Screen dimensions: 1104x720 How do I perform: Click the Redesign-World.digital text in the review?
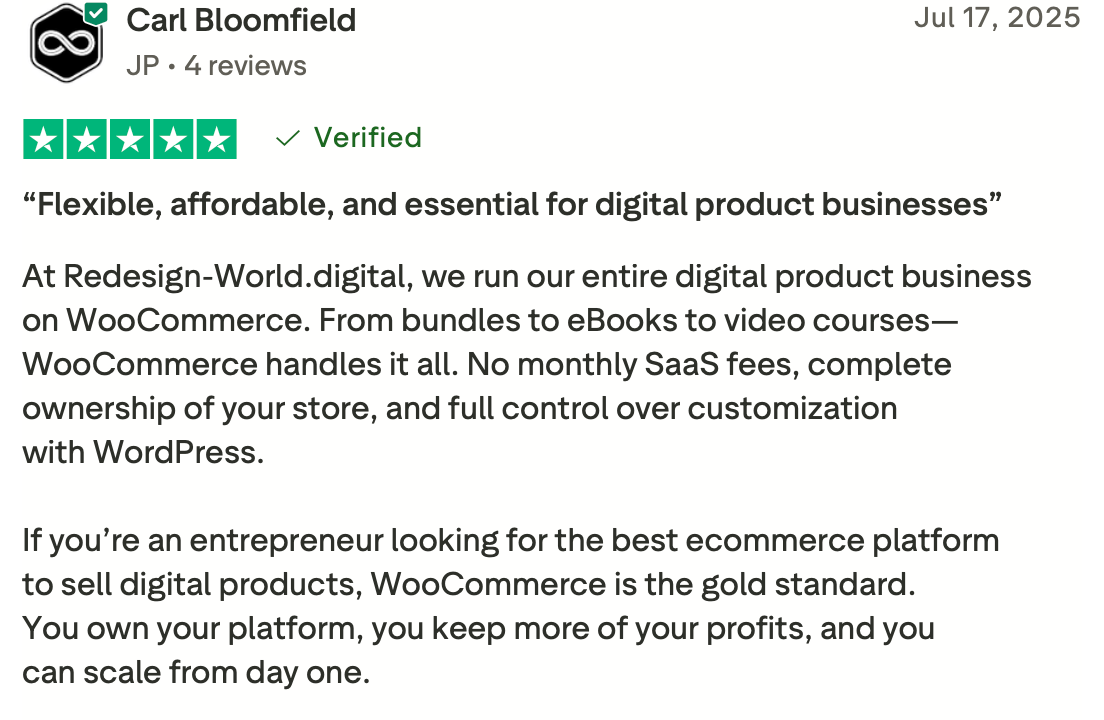tap(203, 275)
